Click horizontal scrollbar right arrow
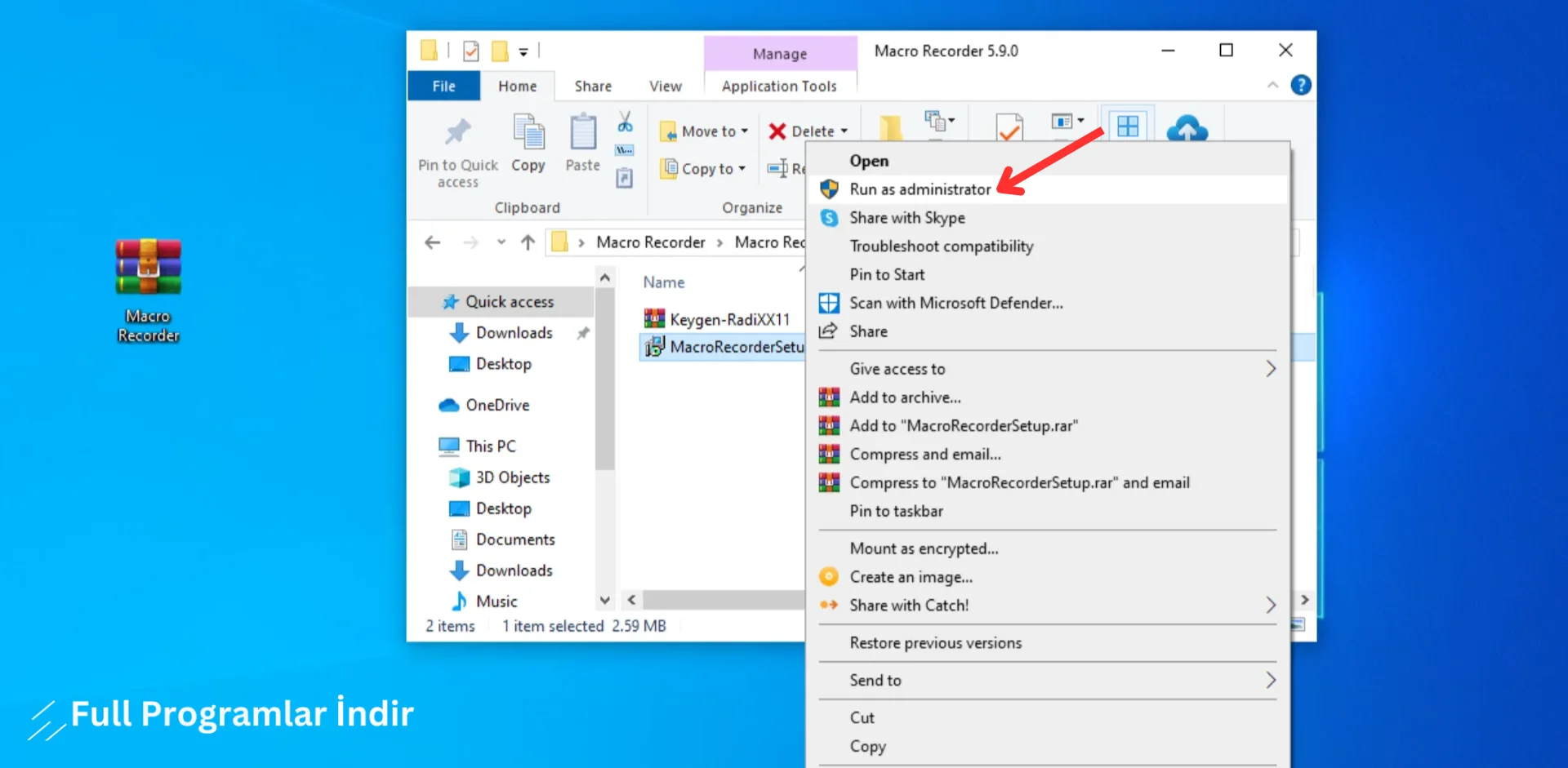 [1304, 600]
